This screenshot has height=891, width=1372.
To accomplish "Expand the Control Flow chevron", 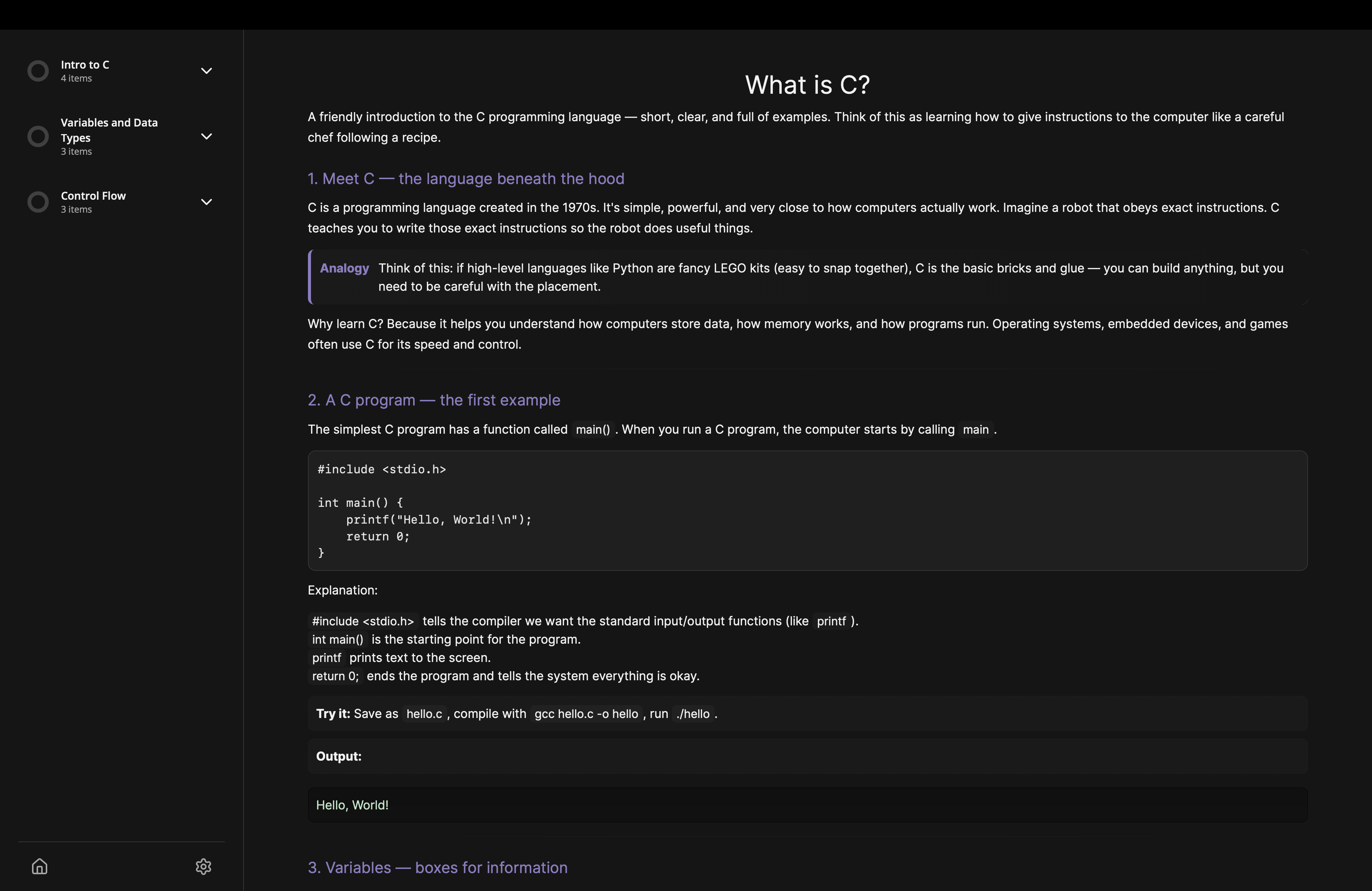I will tap(207, 202).
